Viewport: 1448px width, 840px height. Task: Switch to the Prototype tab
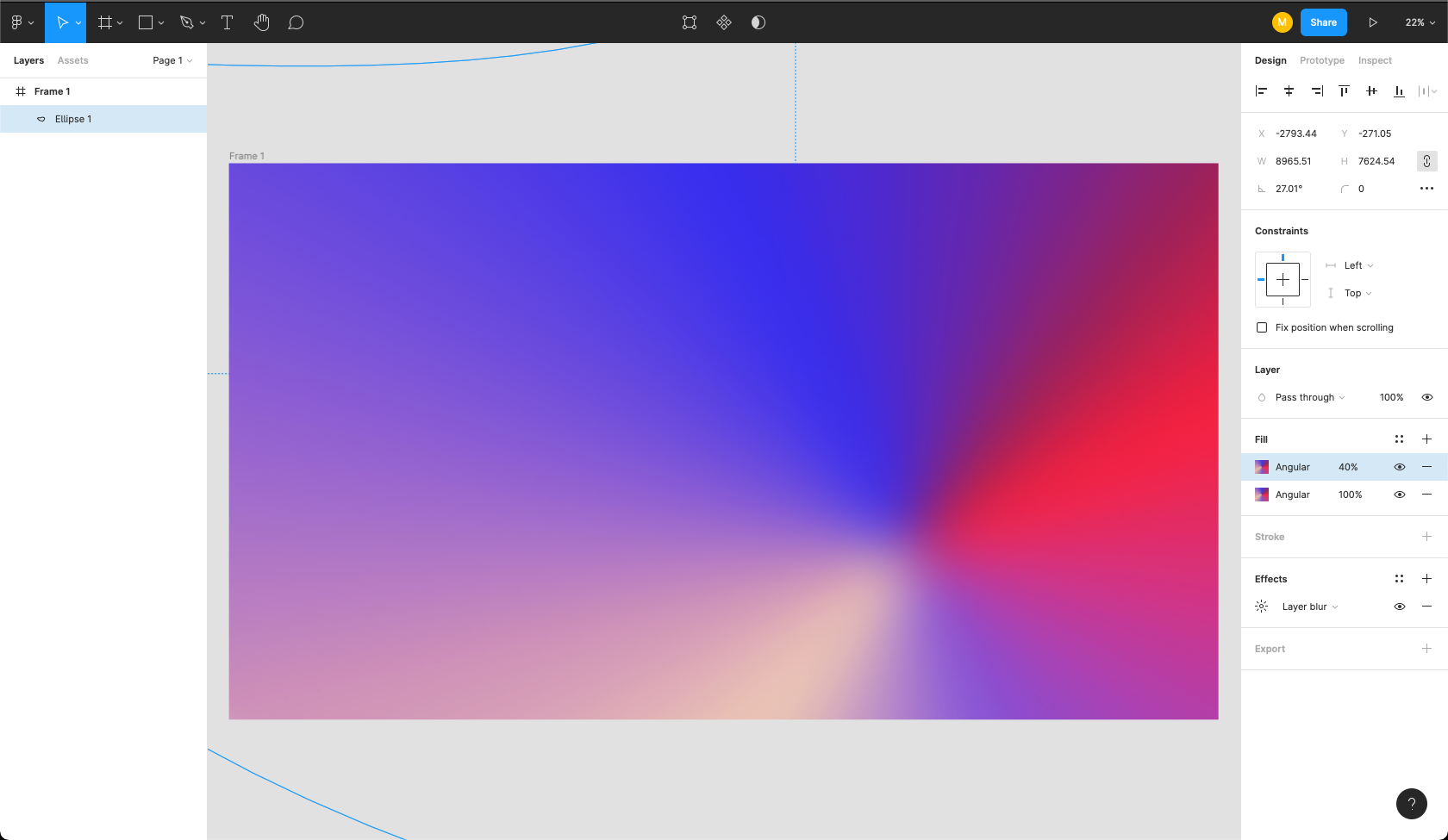1321,60
